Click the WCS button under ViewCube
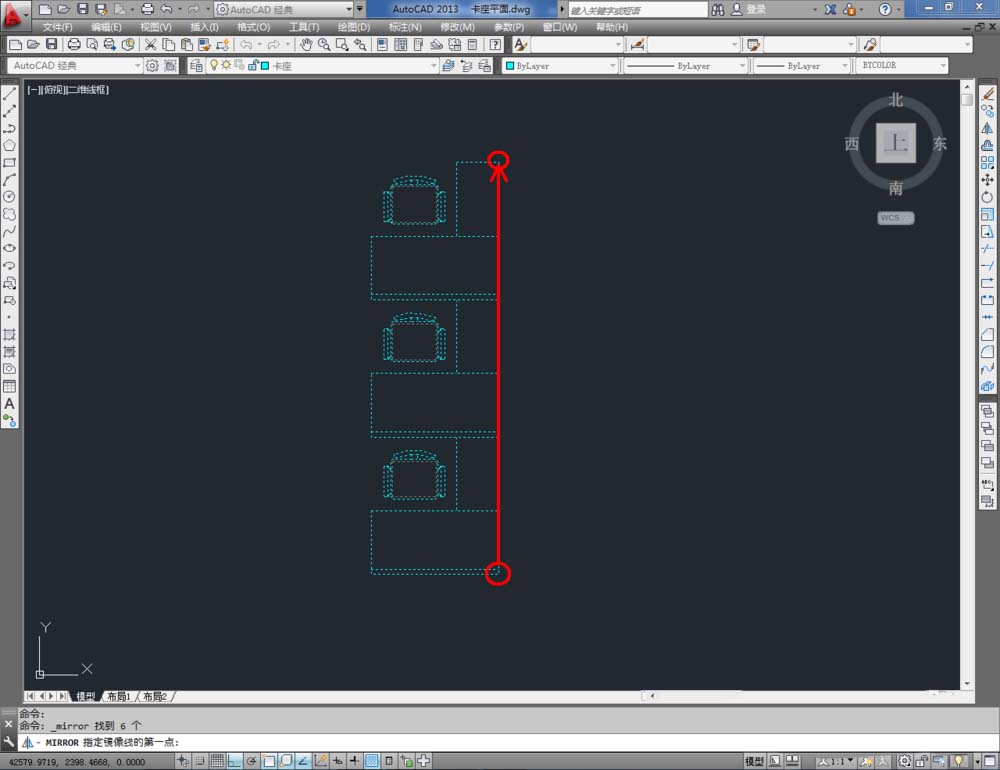 pos(895,218)
